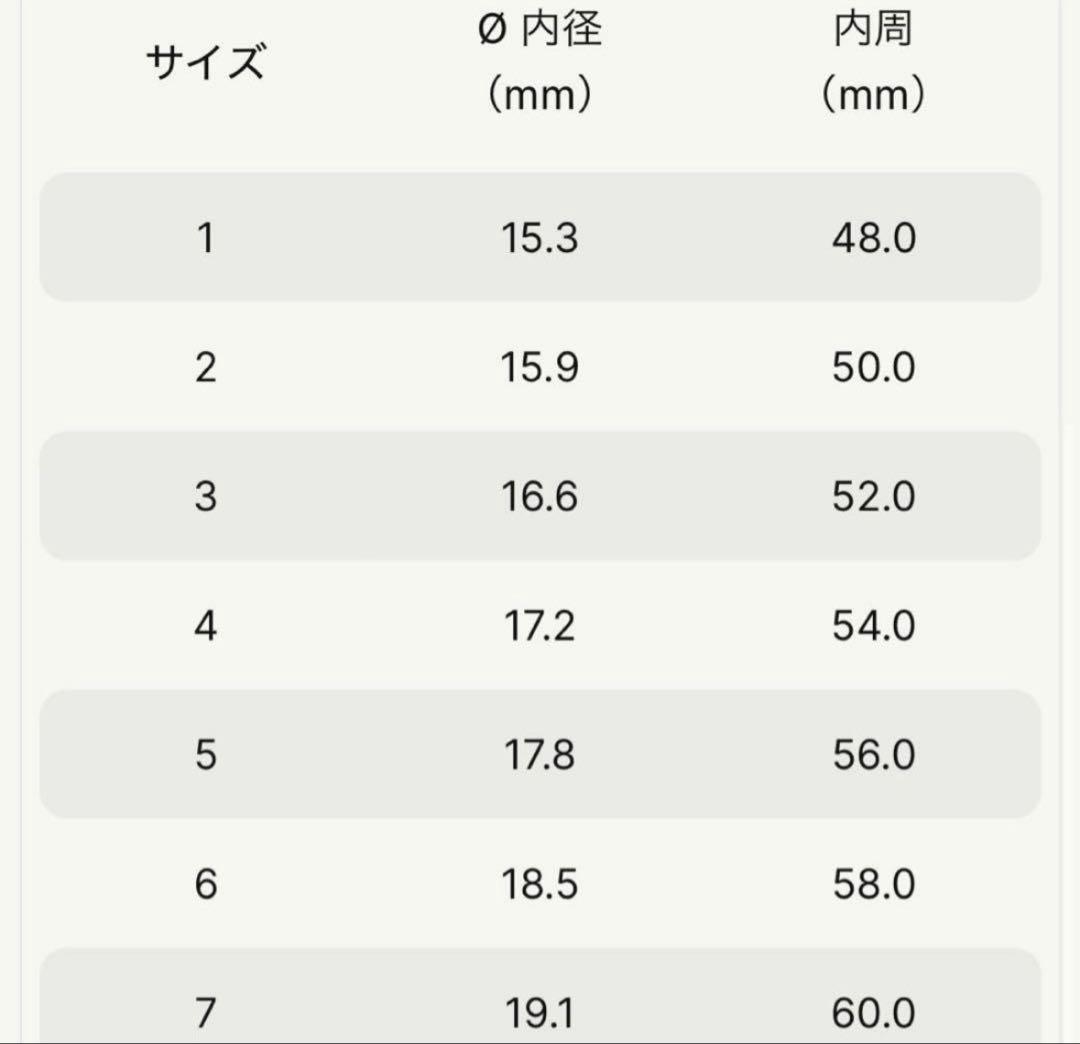Click the Ø 内径 (mm) column header
The height and width of the screenshot is (1044, 1080).
[x=540, y=64]
